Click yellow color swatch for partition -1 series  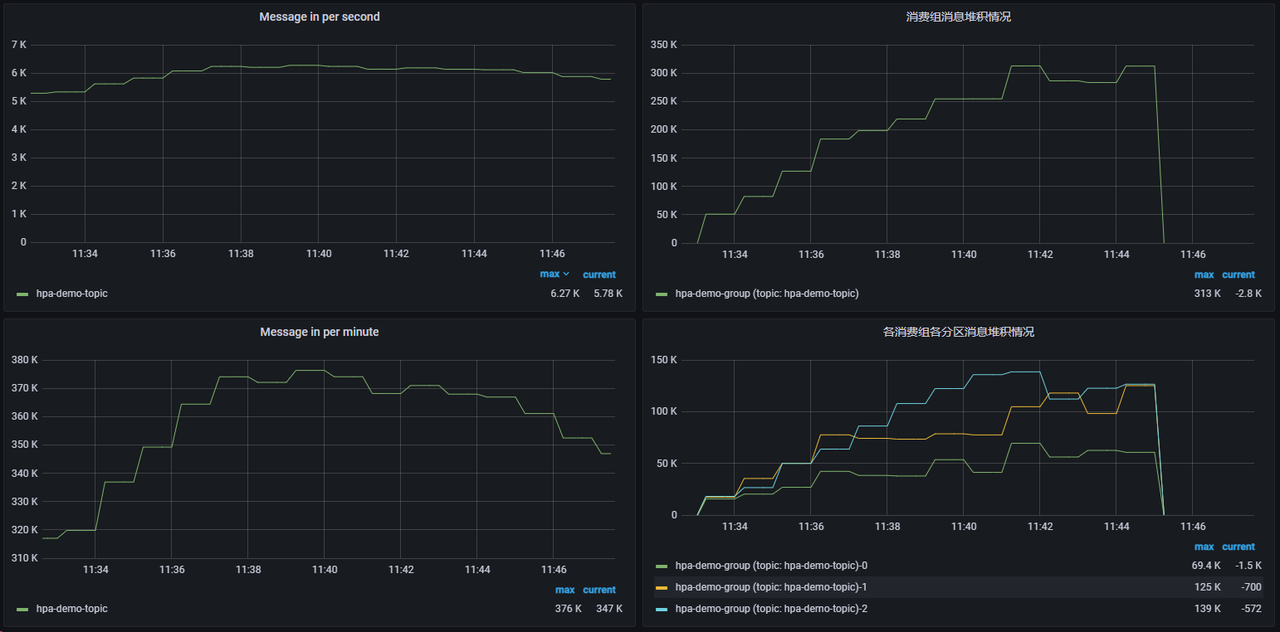pyautogui.click(x=661, y=587)
